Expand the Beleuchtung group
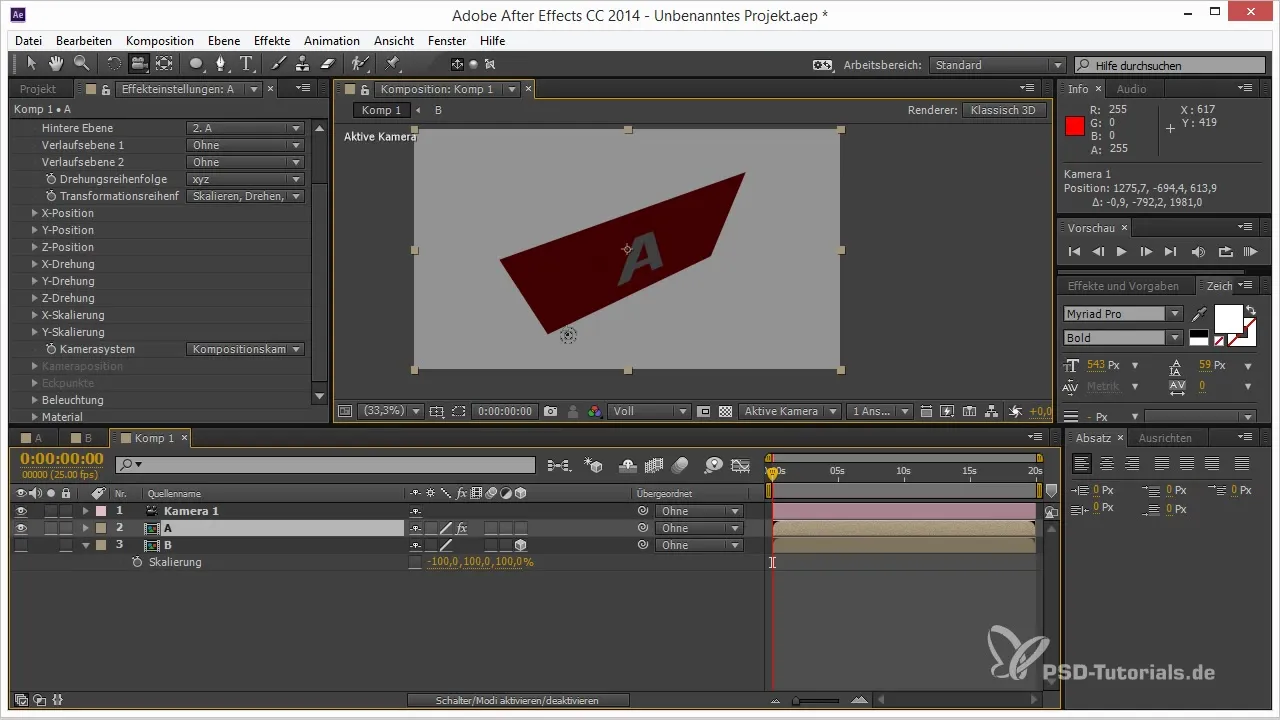1280x720 pixels. tap(34, 400)
